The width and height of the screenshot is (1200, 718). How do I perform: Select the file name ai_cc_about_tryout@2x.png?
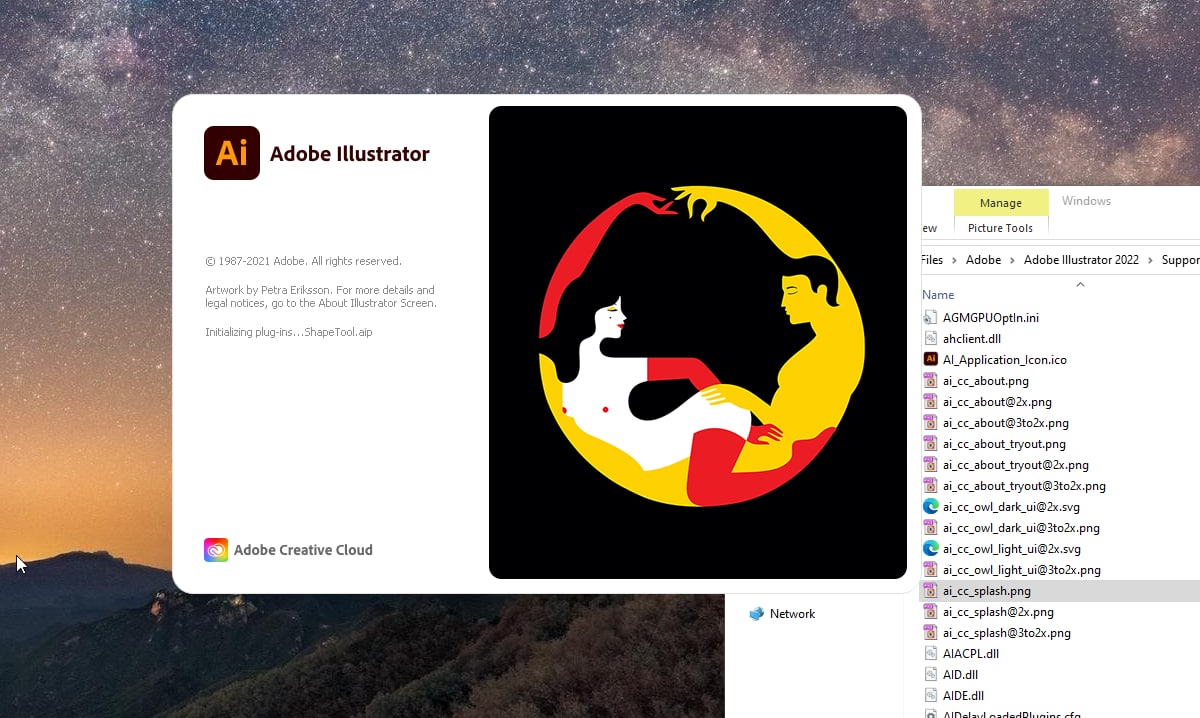pos(1016,465)
